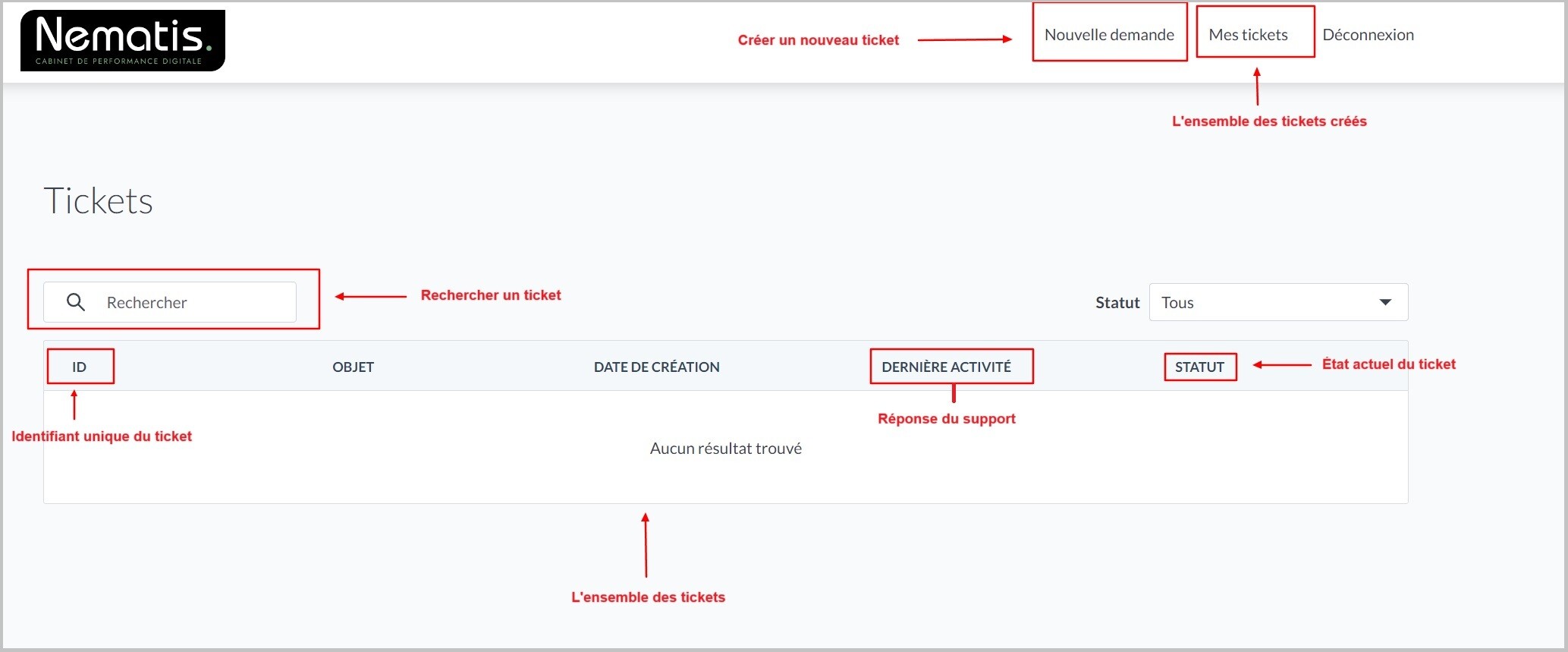Click the magnifying glass search icon
The height and width of the screenshot is (652, 1568).
pos(75,302)
